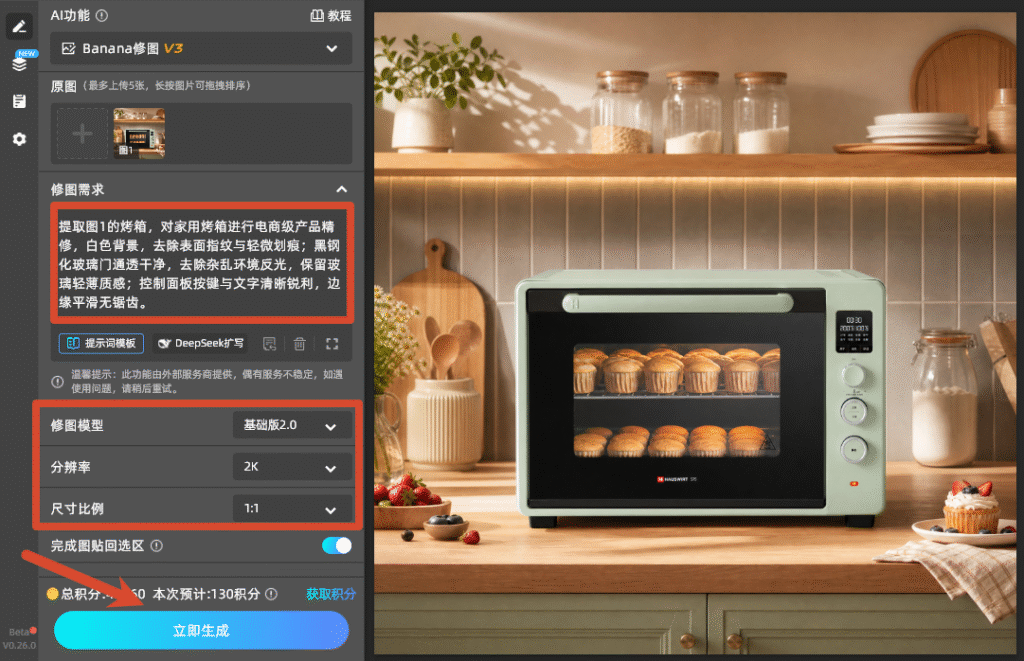Click the info icon beside 本次预计:130积分
This screenshot has height=661, width=1024.
271,594
